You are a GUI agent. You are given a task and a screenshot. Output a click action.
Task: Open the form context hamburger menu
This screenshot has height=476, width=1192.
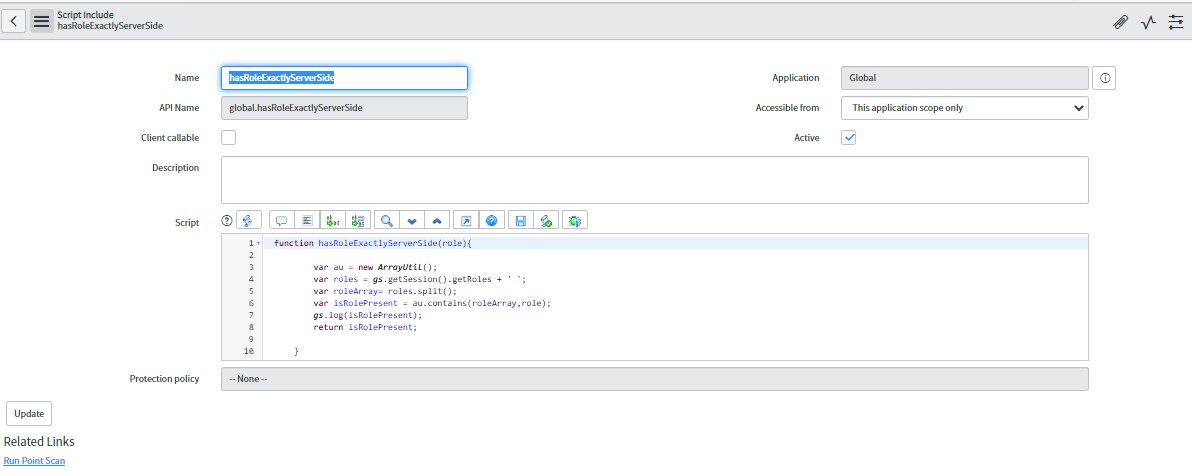41,21
